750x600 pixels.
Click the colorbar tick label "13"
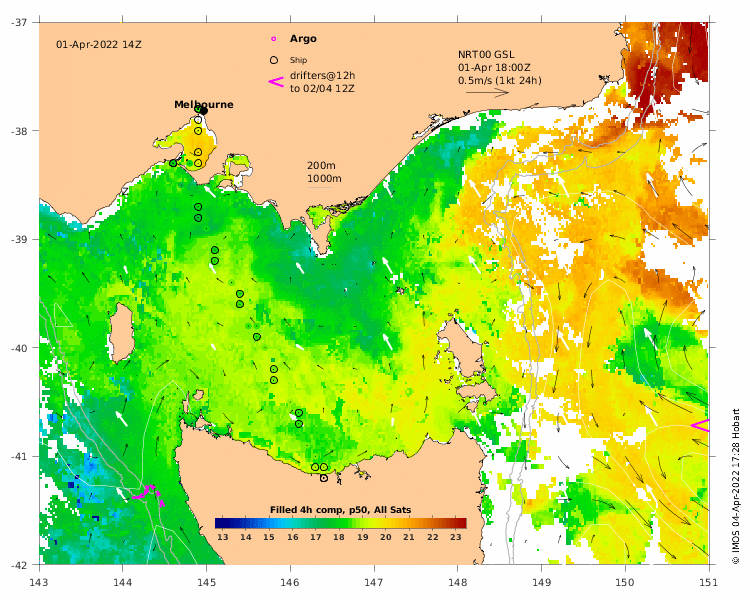[223, 537]
